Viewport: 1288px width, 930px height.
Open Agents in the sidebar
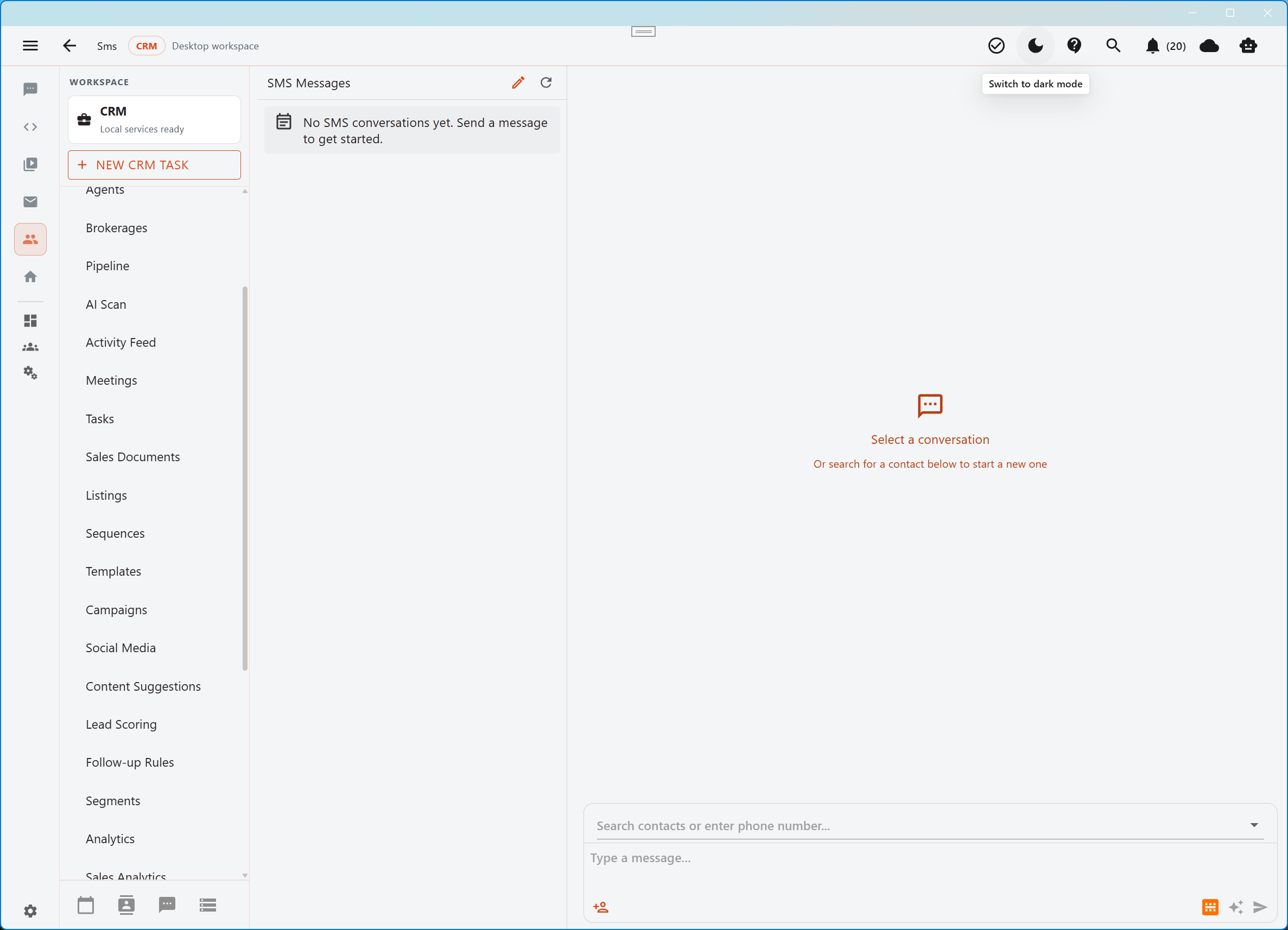[105, 190]
